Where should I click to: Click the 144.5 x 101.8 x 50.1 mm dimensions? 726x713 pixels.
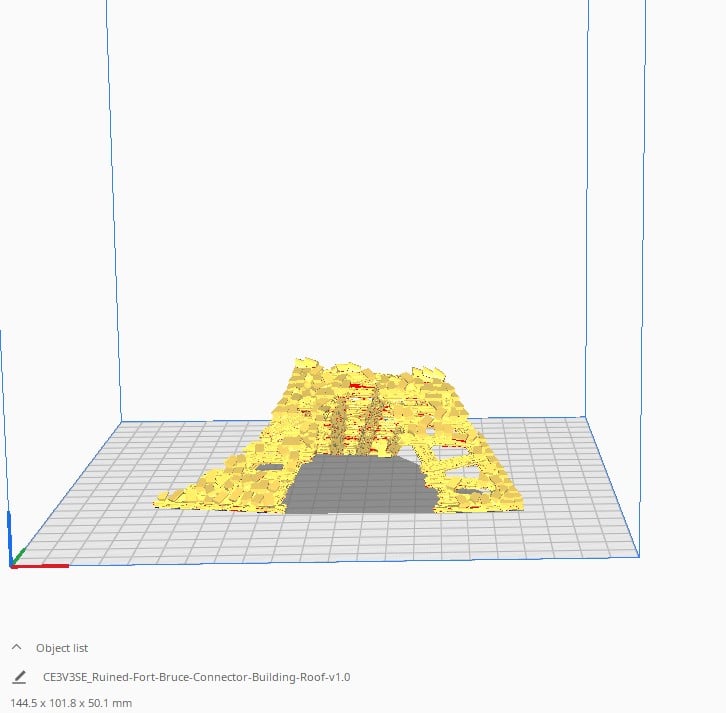click(x=70, y=703)
